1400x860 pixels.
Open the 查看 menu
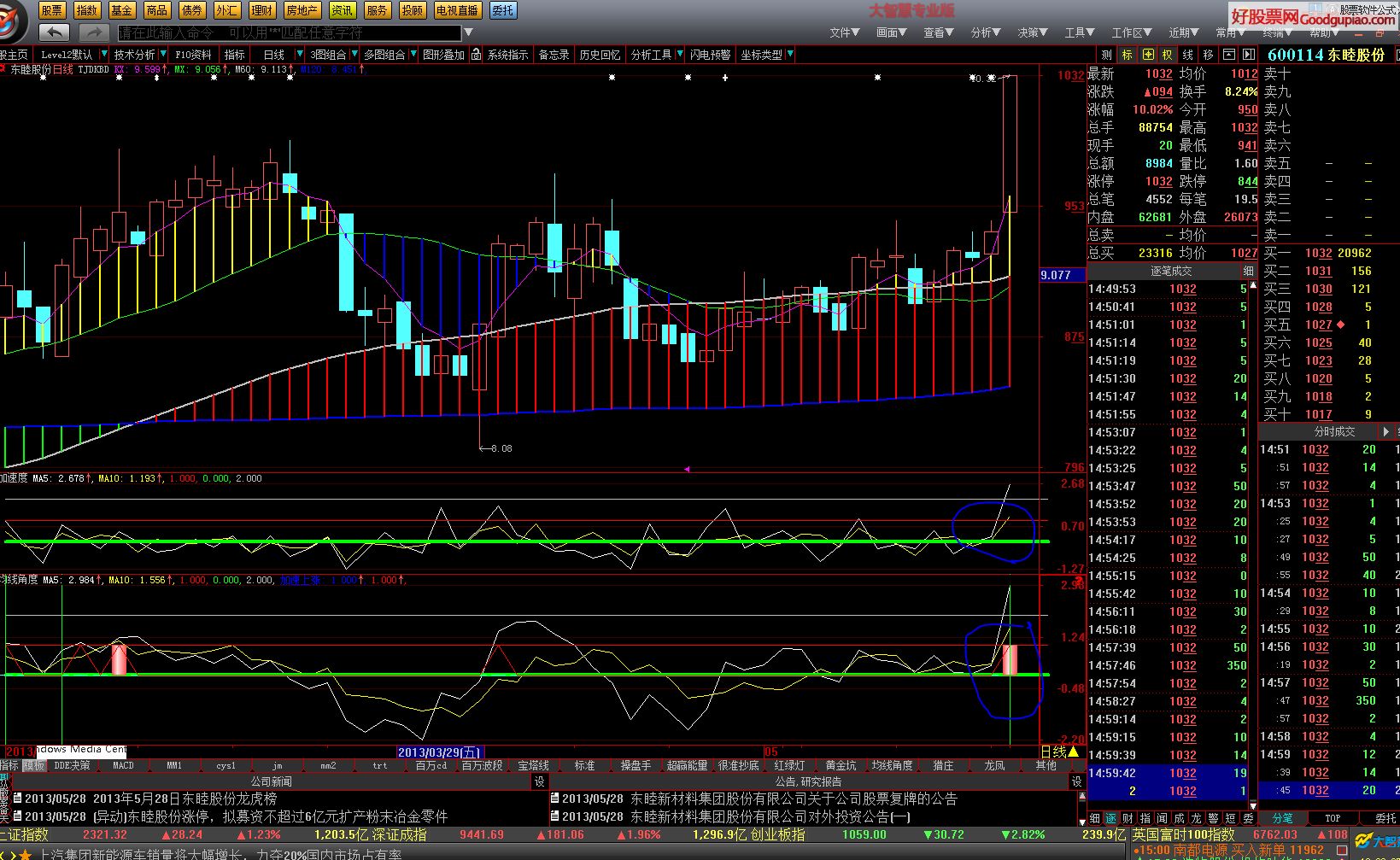[938, 32]
